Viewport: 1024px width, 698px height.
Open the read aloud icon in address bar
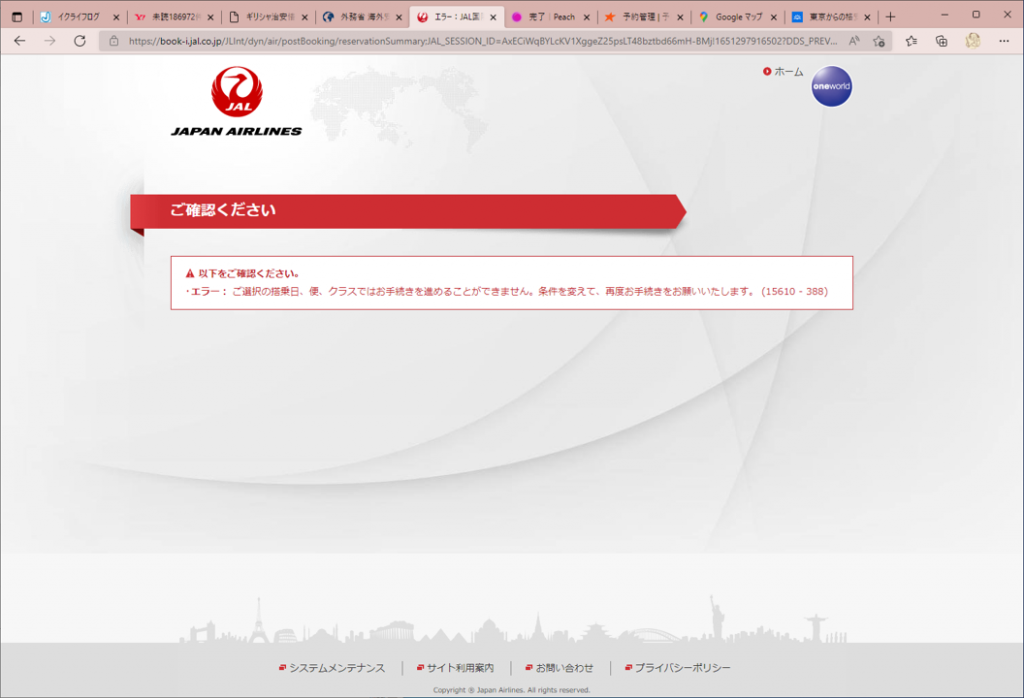[x=853, y=41]
